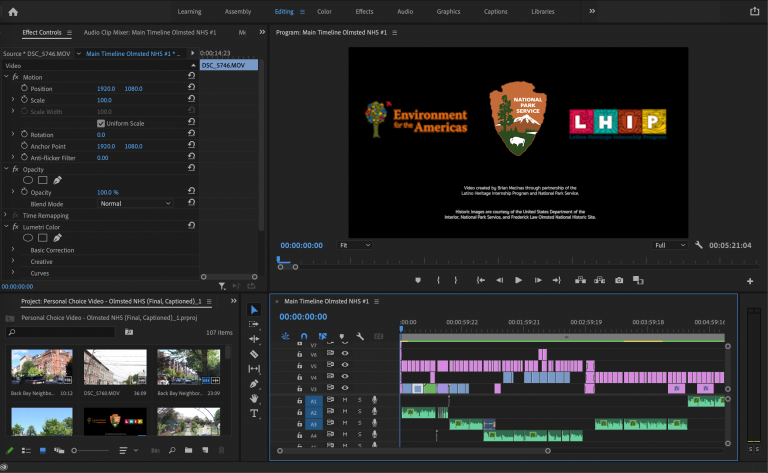Hide track V4 with its eye icon
Viewport: 768px width, 473px height.
point(345,377)
